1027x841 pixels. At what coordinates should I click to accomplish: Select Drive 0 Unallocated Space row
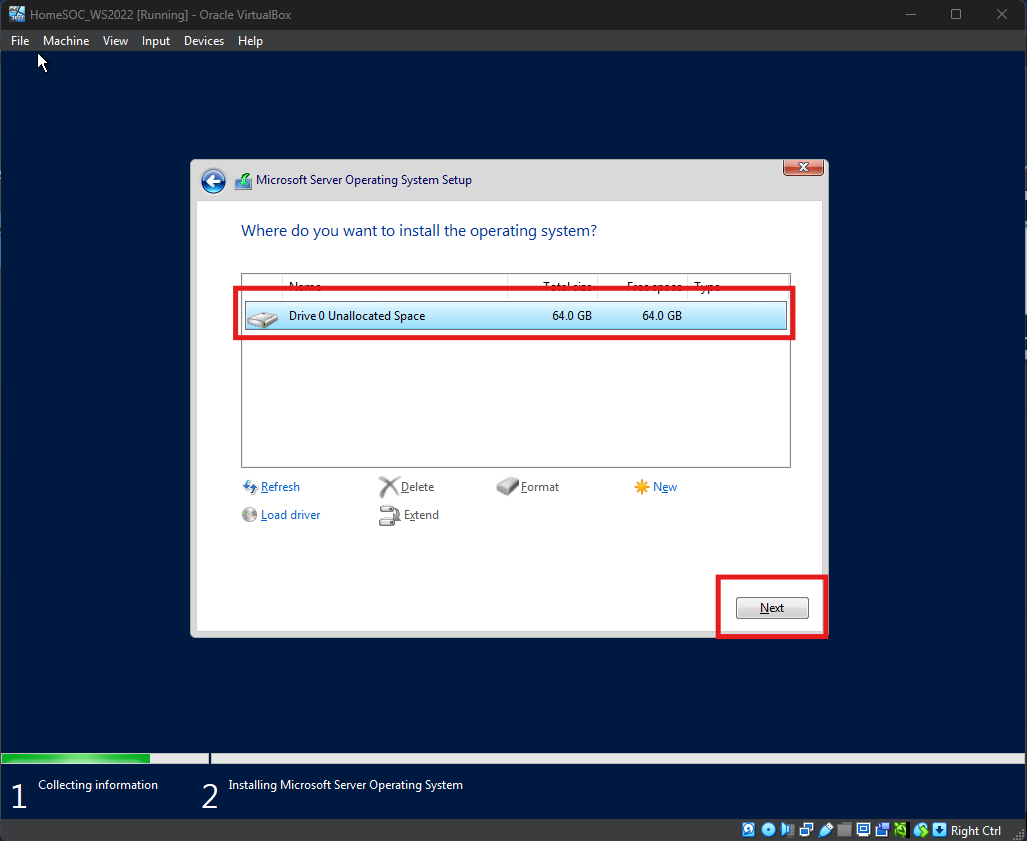pyautogui.click(x=515, y=316)
